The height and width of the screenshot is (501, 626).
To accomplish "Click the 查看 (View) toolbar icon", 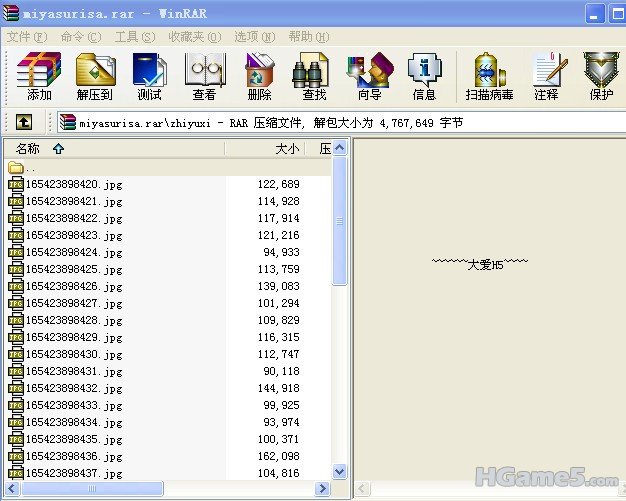I will tap(204, 76).
